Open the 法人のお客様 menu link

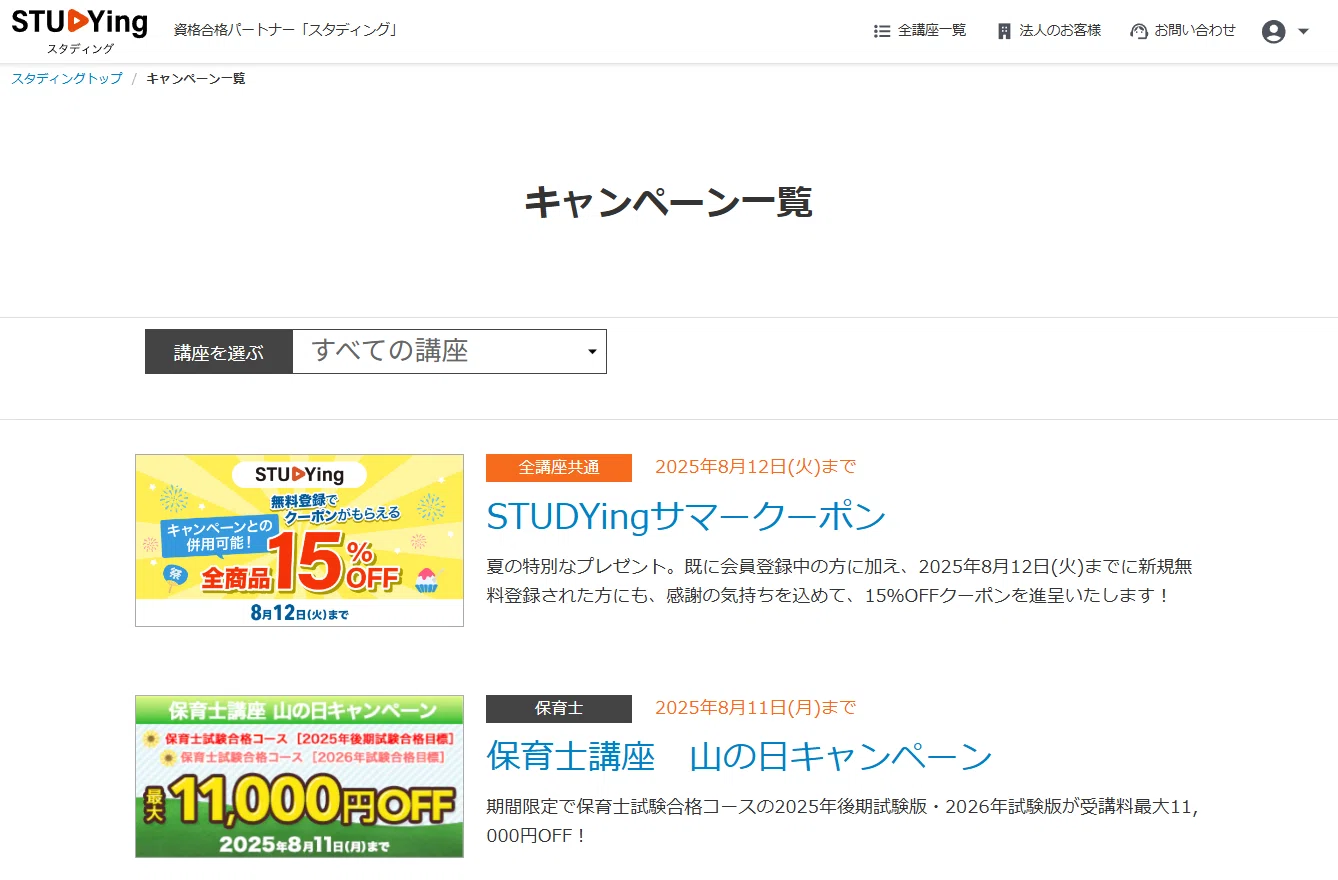point(1060,31)
